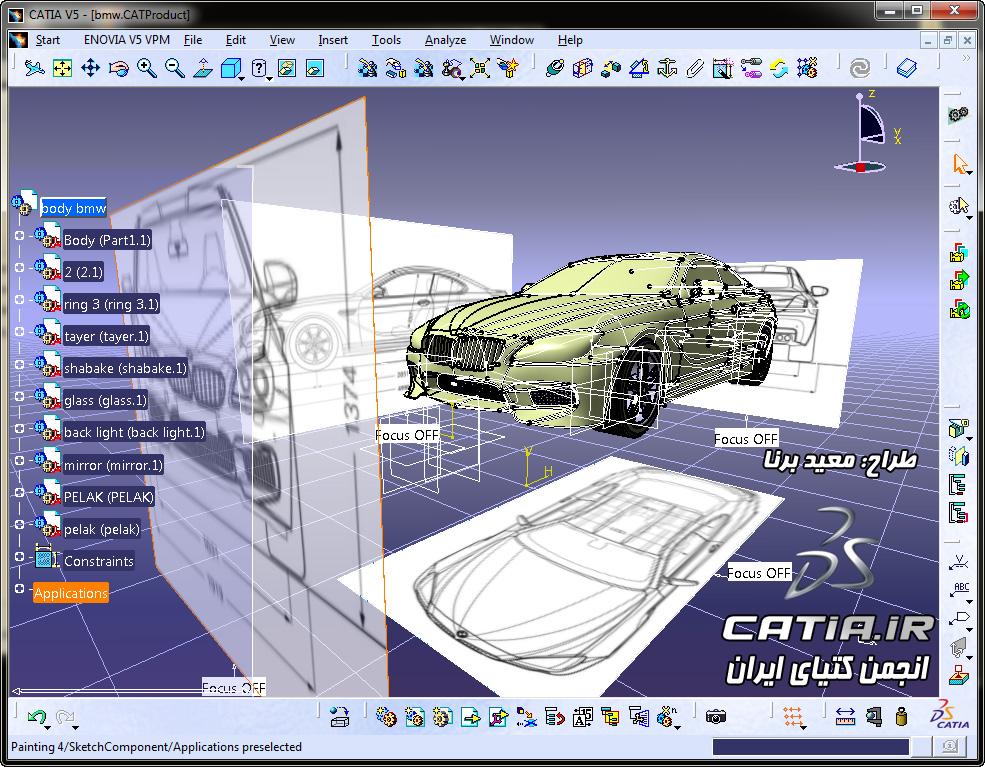Select body bmw root in tree
985x767 pixels.
pos(73,208)
